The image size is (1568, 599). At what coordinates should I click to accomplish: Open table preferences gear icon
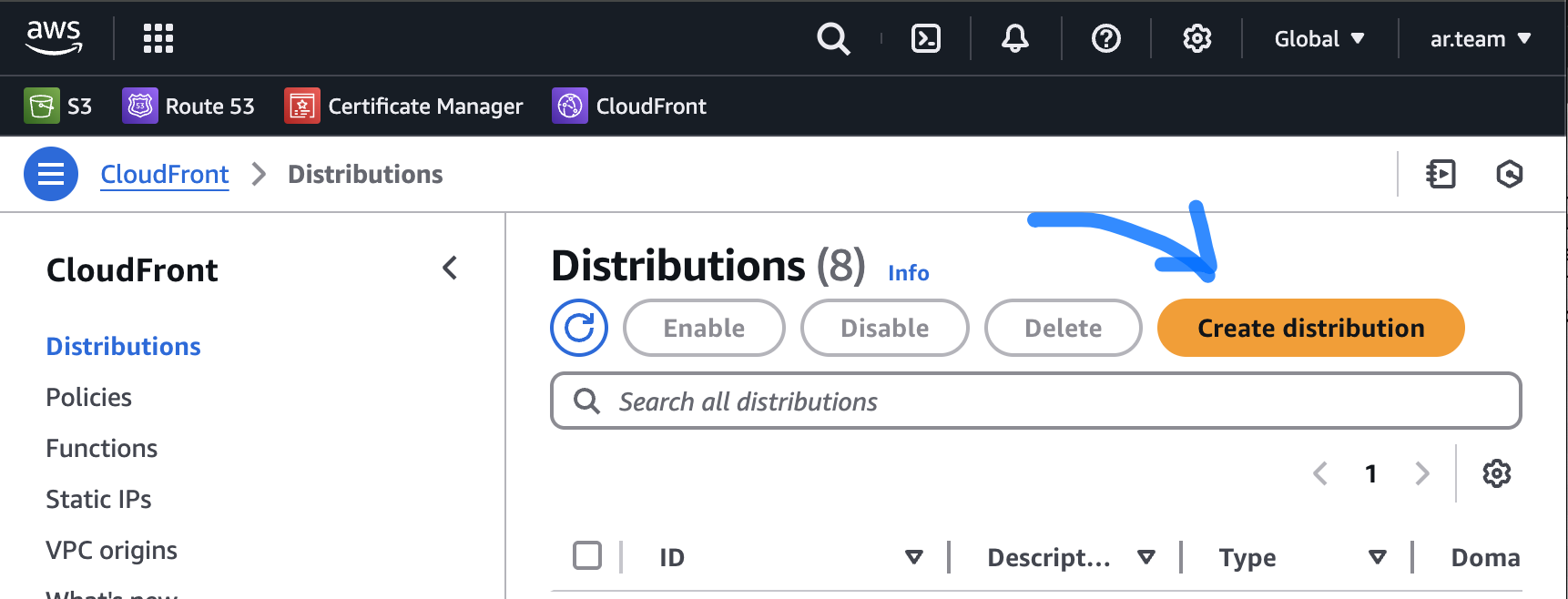pos(1496,473)
